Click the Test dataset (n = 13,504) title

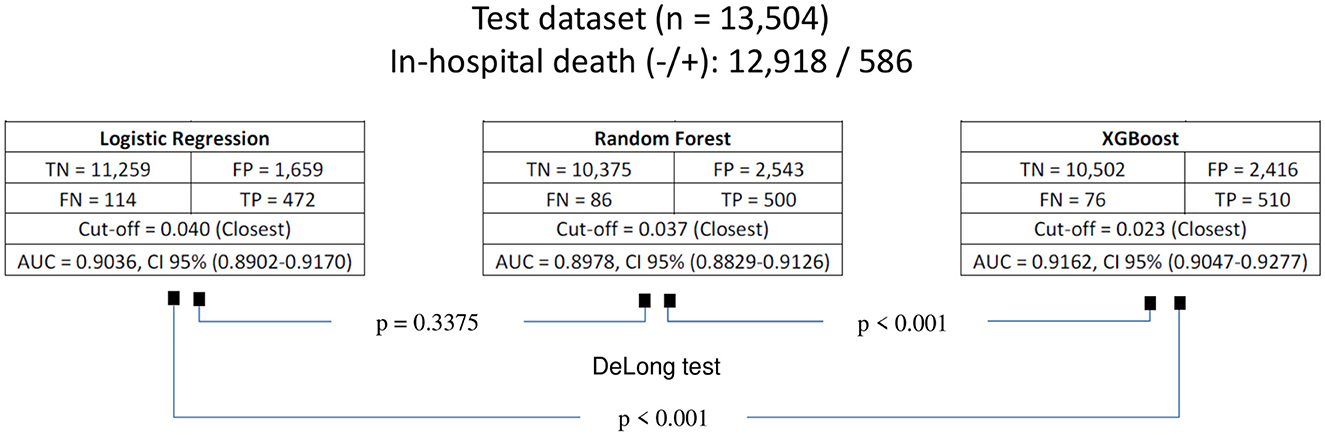click(662, 22)
